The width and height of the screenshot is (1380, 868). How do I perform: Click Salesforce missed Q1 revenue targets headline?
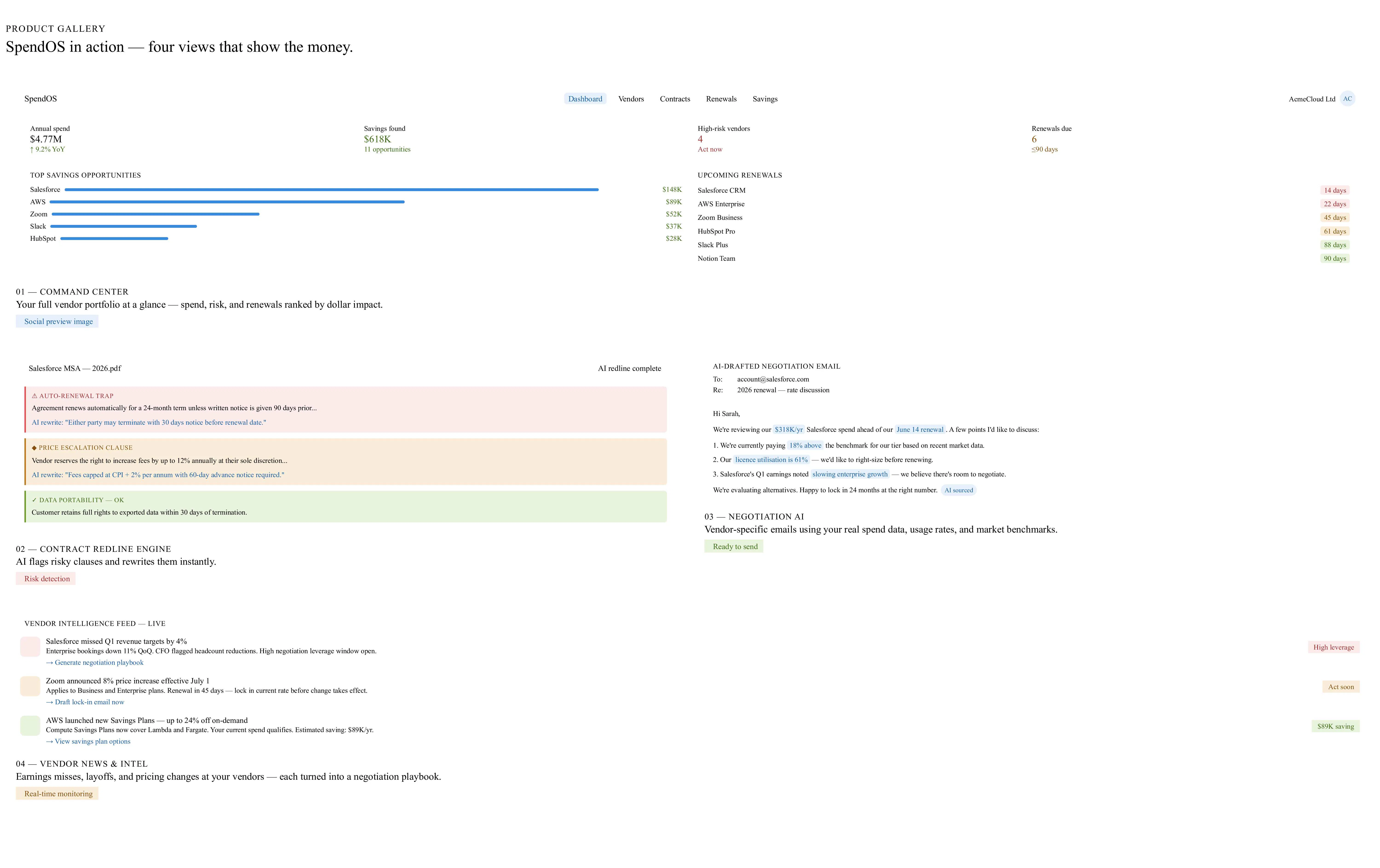pos(116,642)
